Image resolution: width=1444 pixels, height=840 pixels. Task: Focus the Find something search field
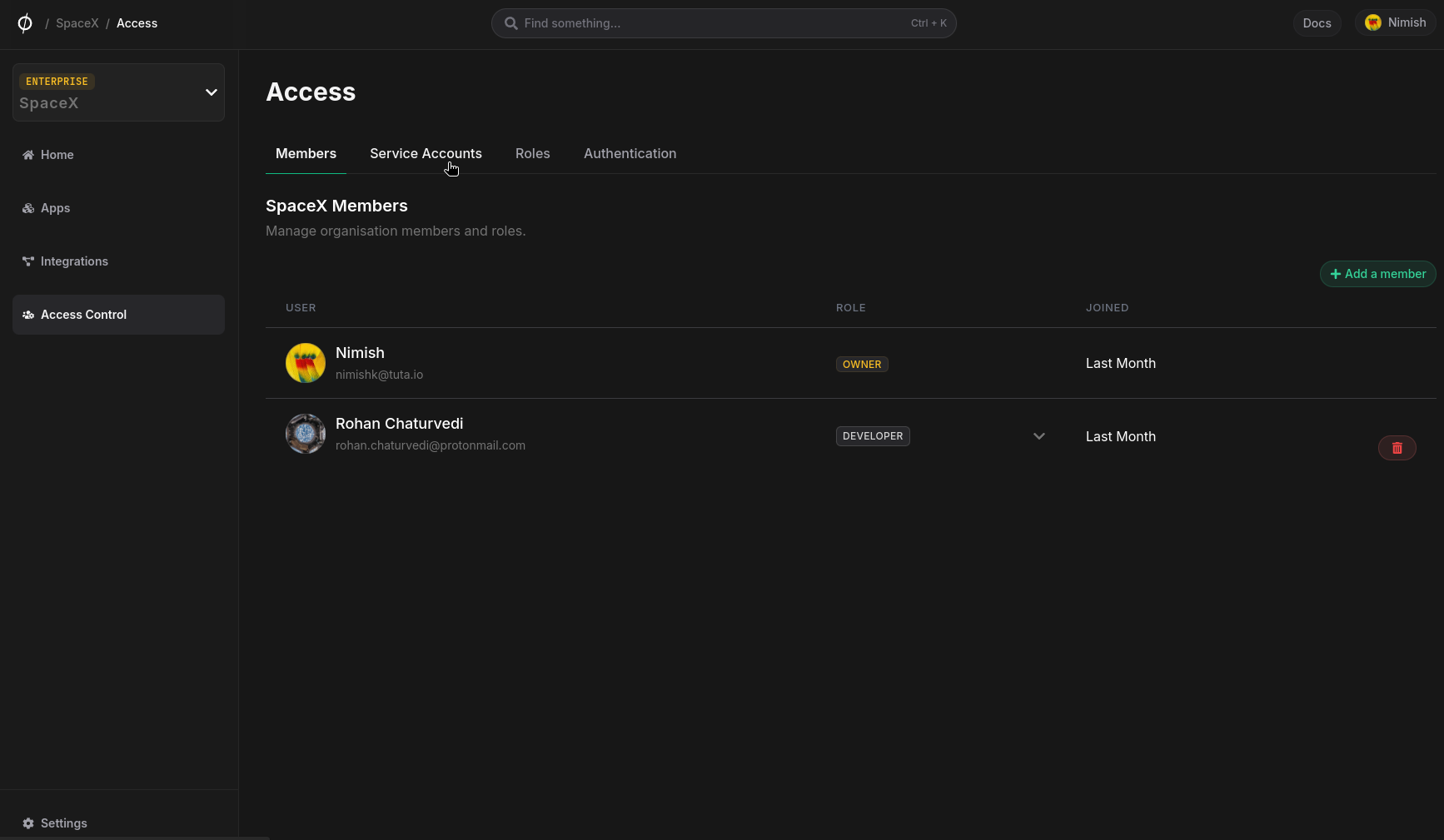724,23
